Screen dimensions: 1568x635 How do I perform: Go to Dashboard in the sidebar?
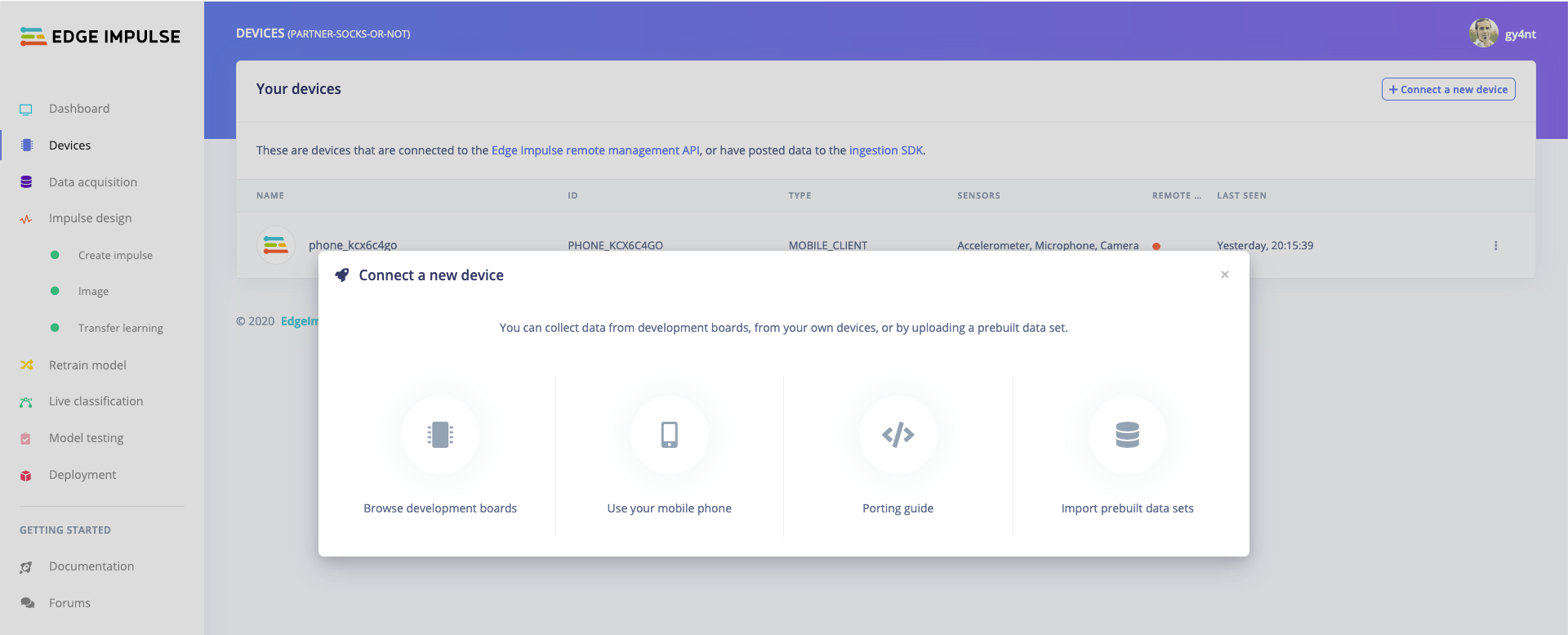[x=79, y=109]
